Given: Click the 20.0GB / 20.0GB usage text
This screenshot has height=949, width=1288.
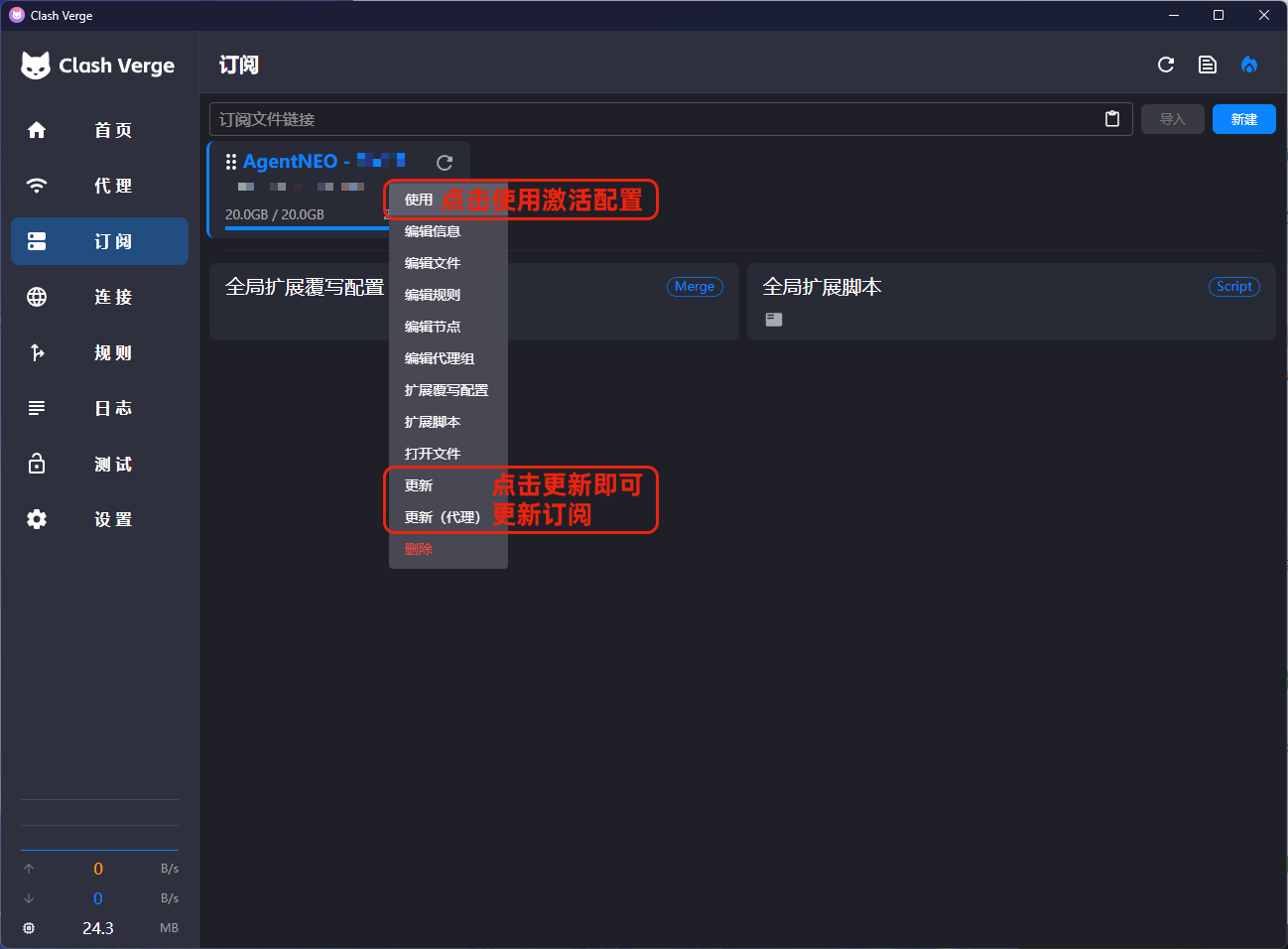Looking at the screenshot, I should (275, 214).
